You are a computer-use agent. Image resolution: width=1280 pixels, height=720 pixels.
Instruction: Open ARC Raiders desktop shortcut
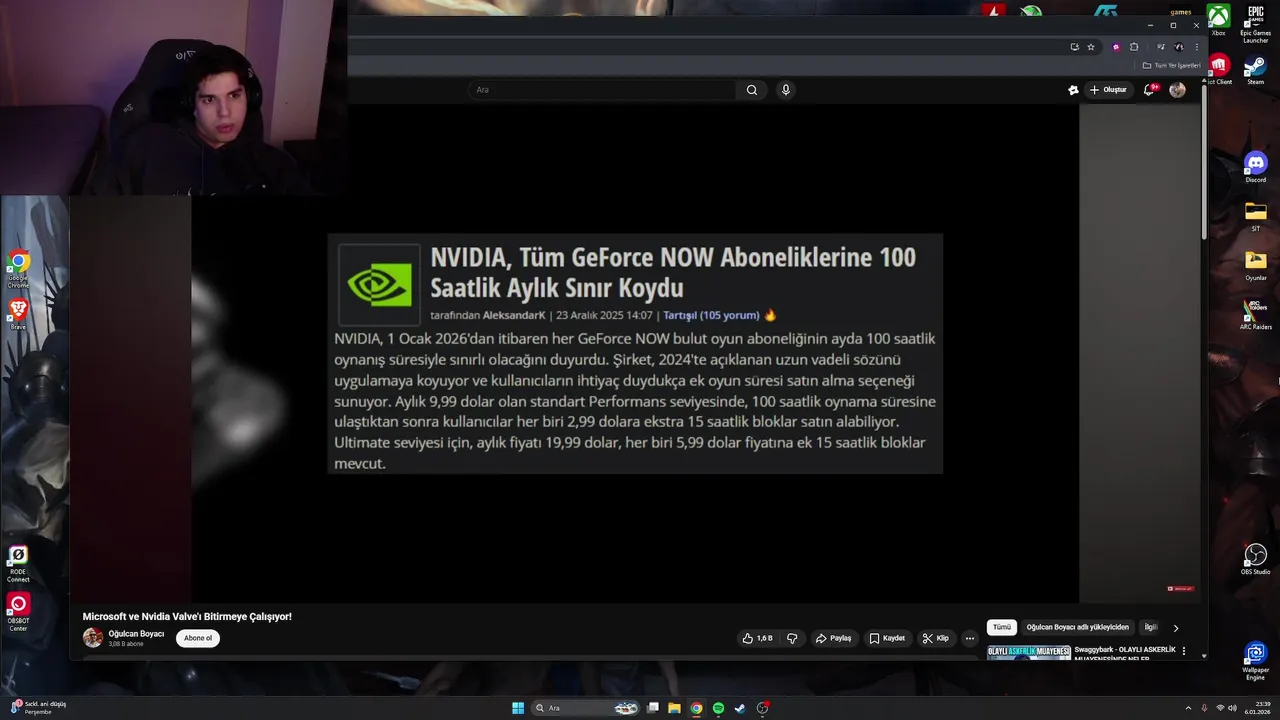[x=1256, y=314]
